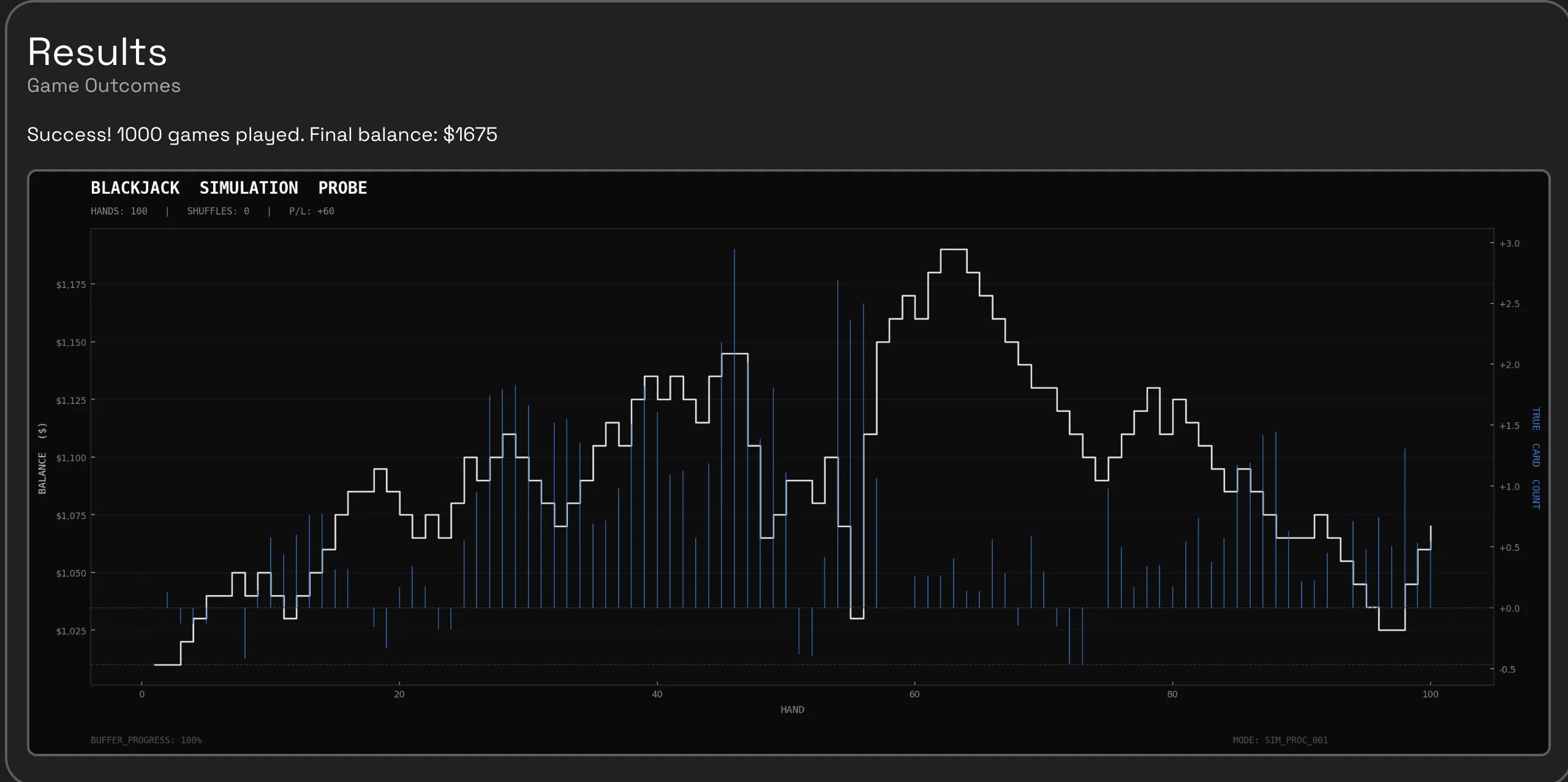Click the BALANCE ($) axis title
This screenshot has width=1568, height=782.
click(x=42, y=458)
